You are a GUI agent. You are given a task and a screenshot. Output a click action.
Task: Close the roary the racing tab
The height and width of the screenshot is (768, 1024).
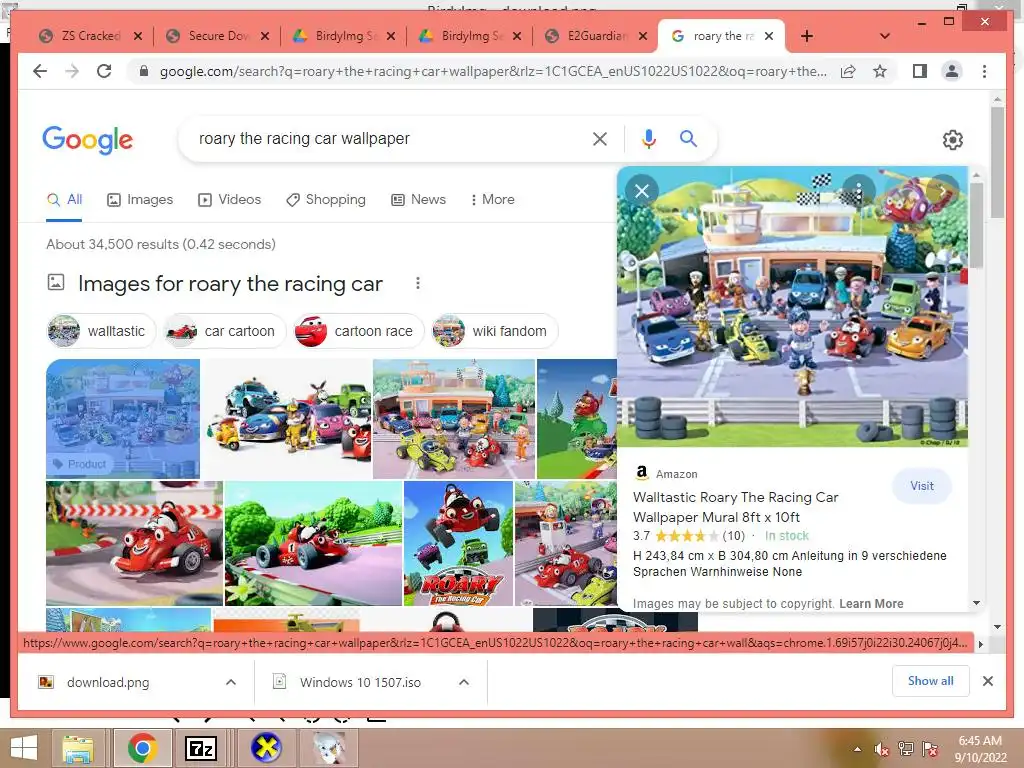coord(769,36)
